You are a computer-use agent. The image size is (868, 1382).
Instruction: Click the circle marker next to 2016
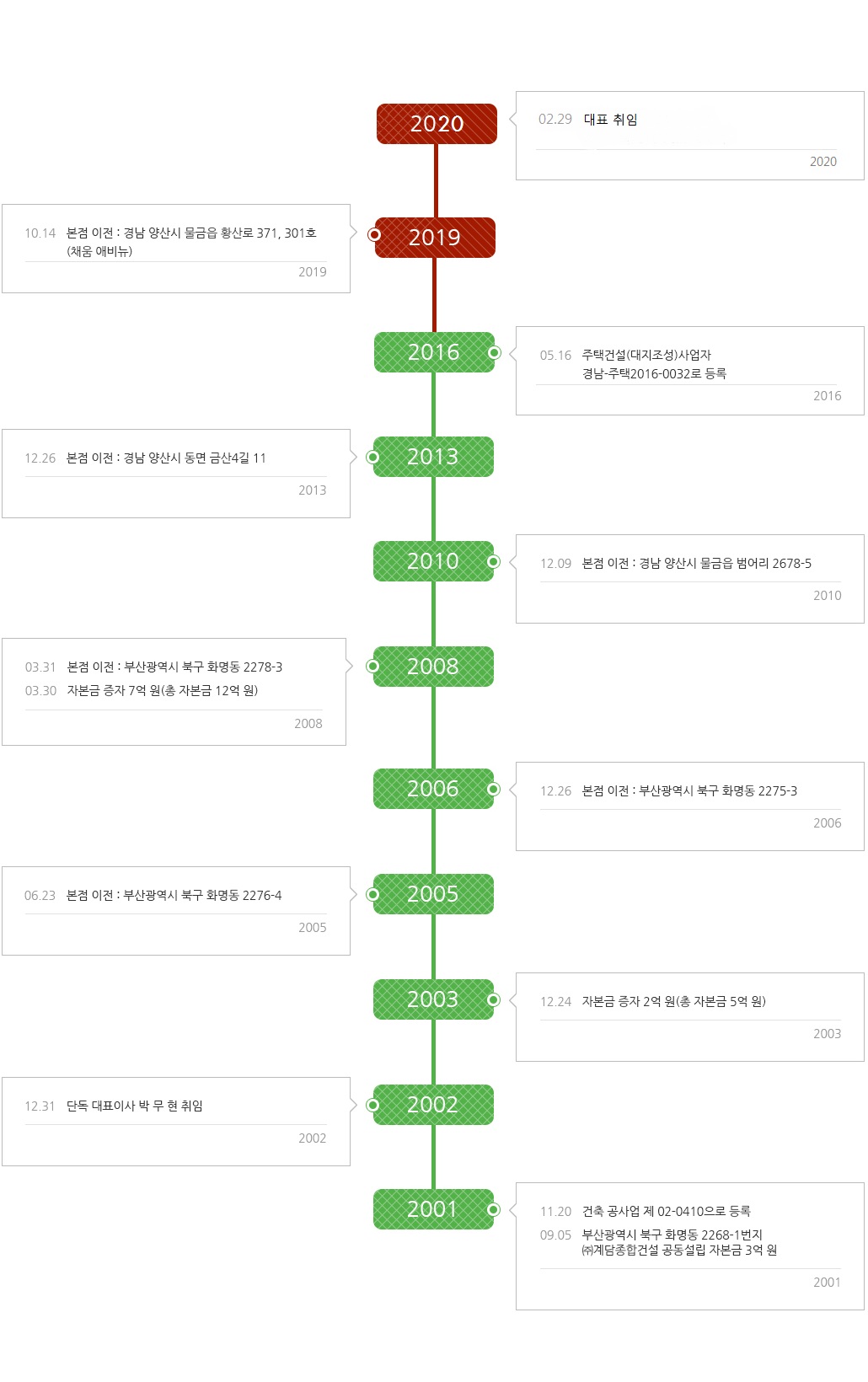[494, 352]
